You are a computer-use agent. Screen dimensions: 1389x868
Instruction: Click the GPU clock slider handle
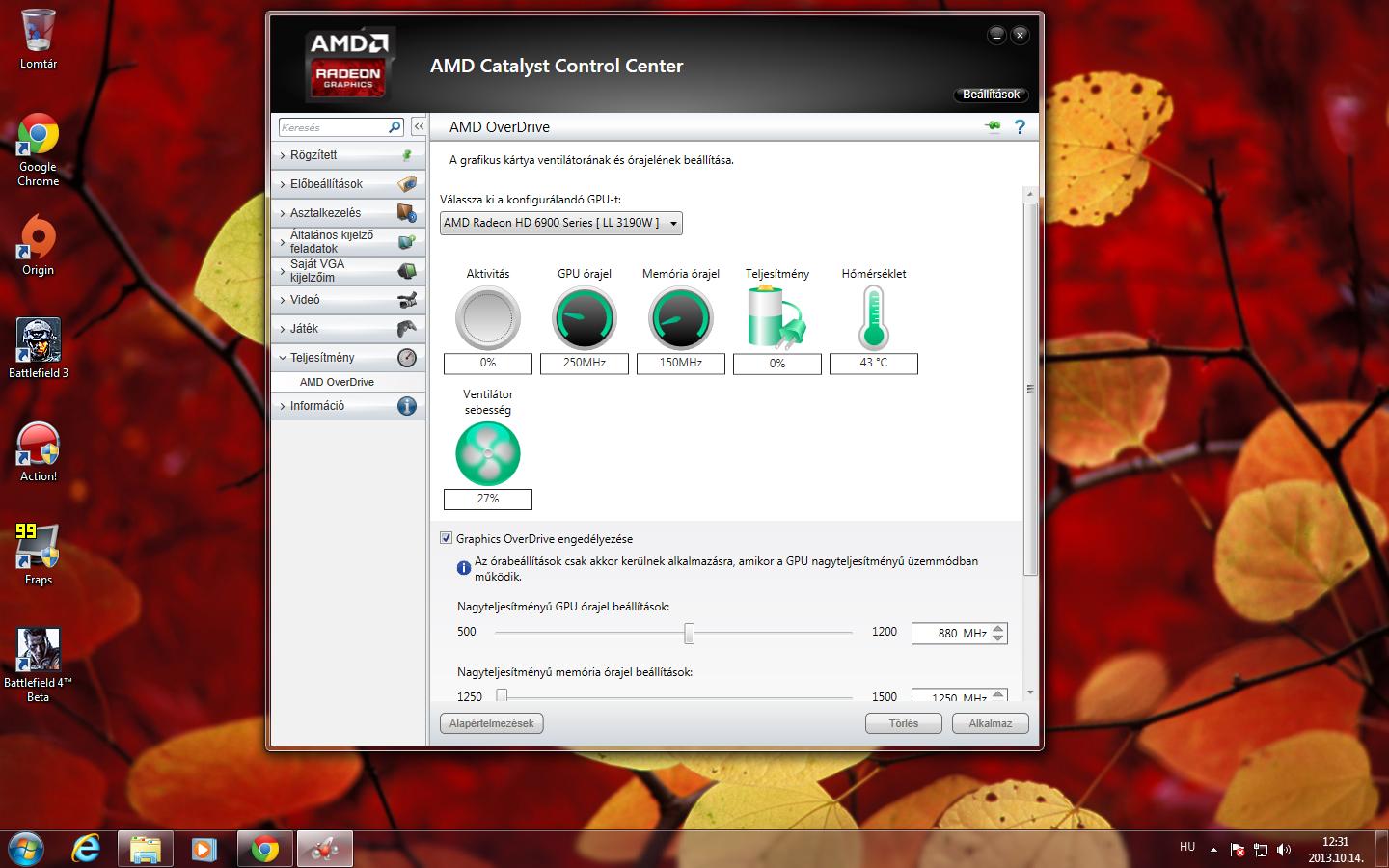pyautogui.click(x=689, y=633)
